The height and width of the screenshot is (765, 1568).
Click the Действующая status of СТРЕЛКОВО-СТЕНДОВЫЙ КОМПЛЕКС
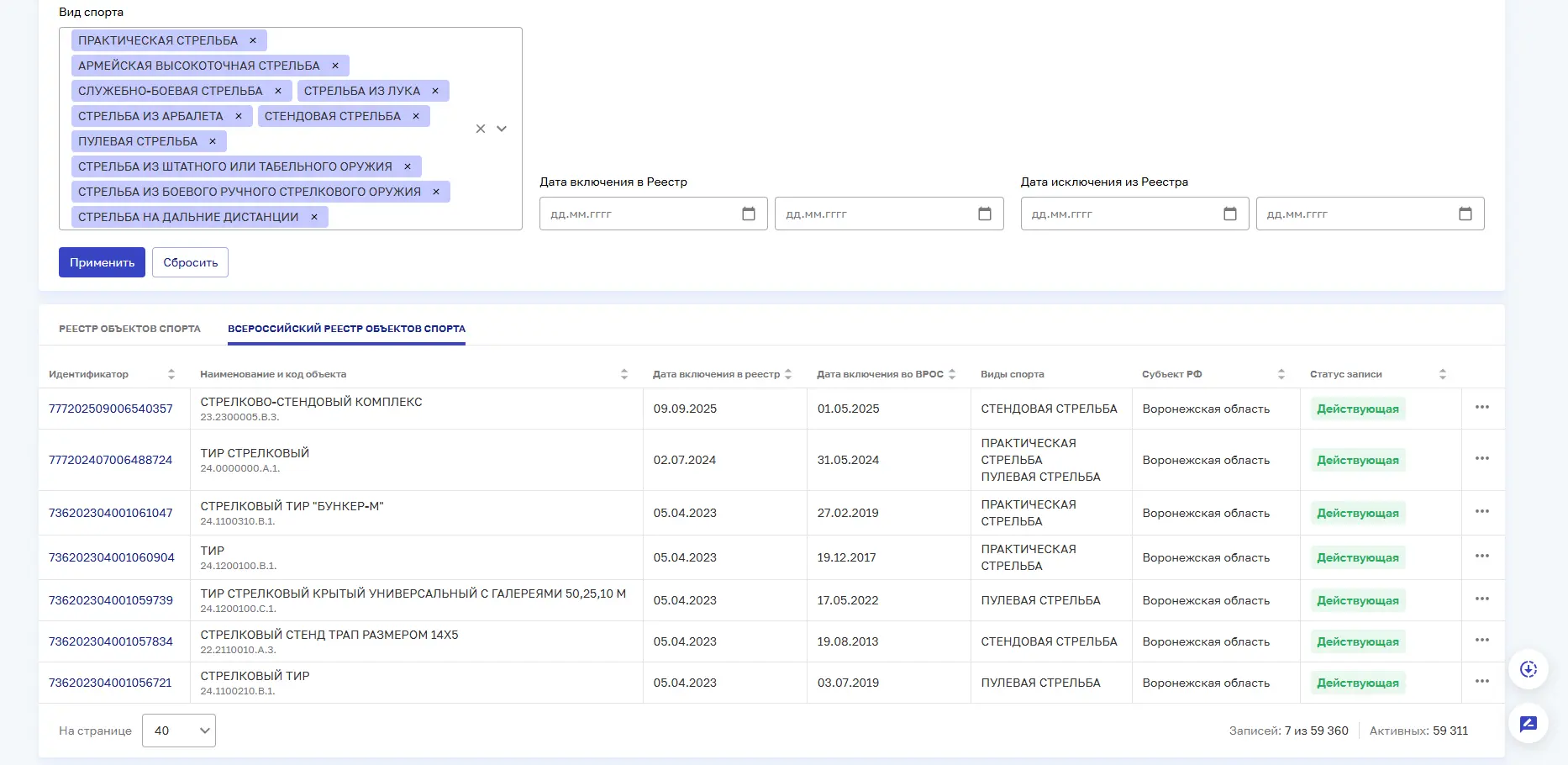(x=1358, y=409)
